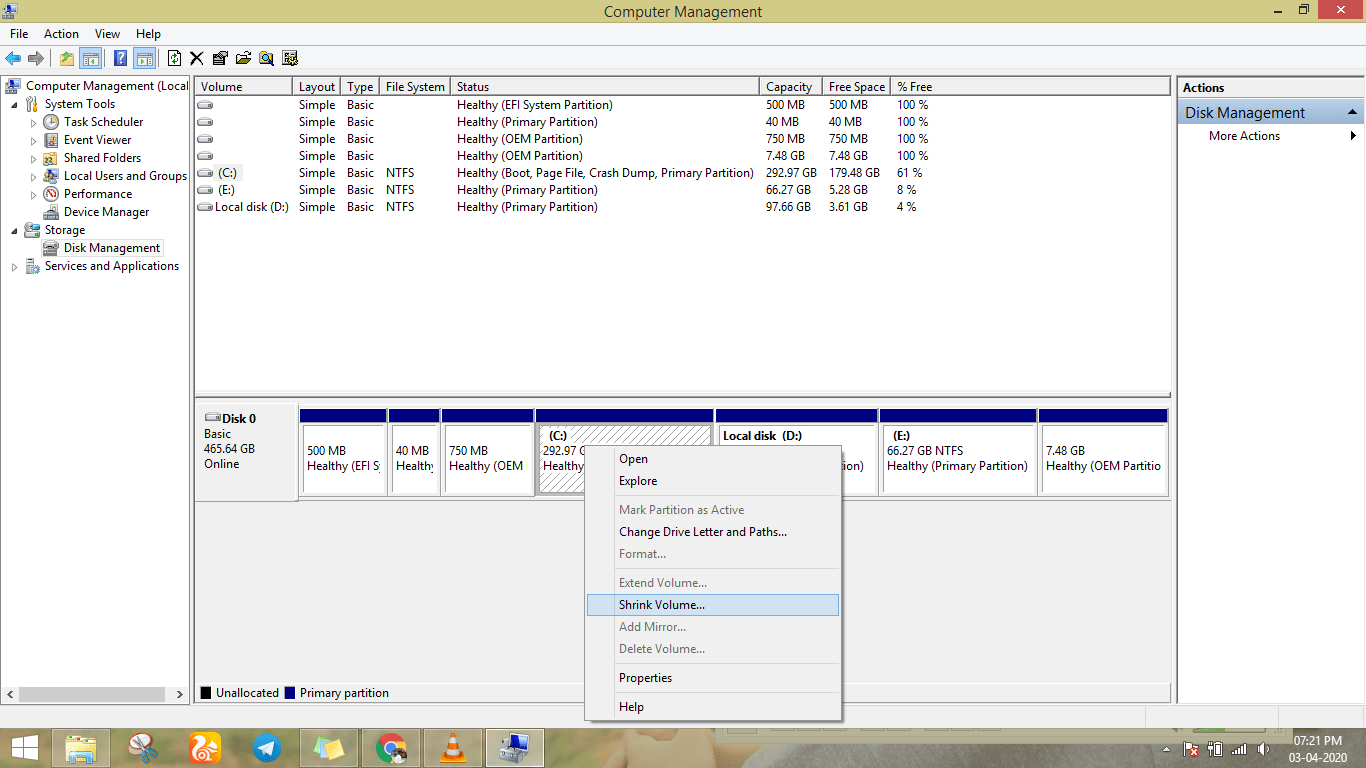Open the Windows Start button
Screen dimensions: 1366x768
point(25,747)
